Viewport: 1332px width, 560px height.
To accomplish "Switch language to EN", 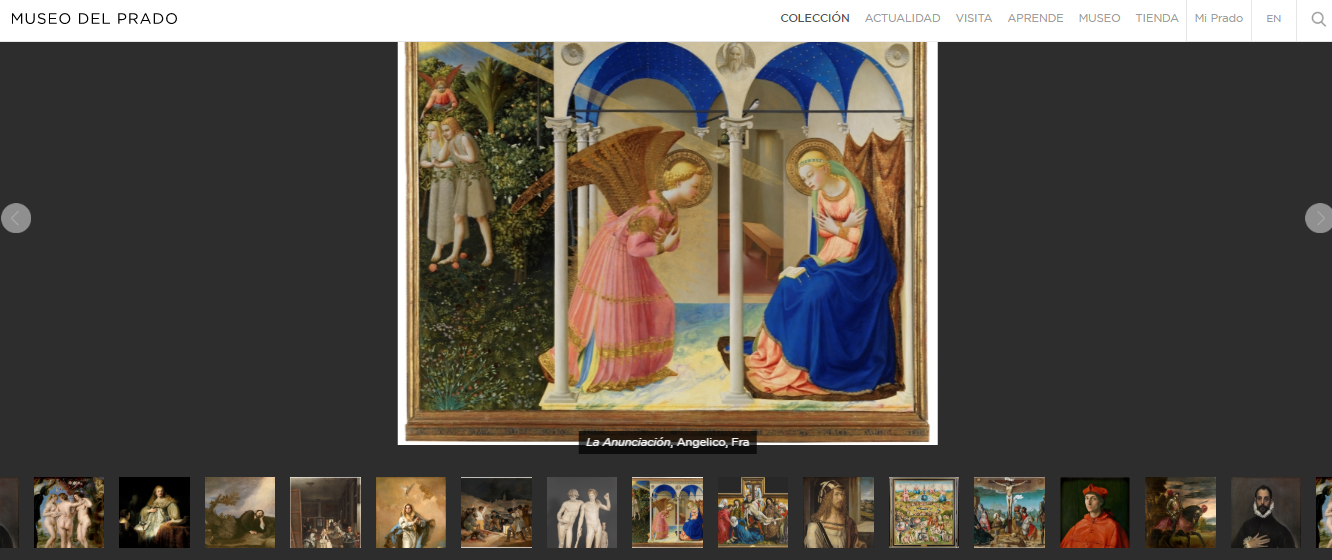I will pos(1273,18).
